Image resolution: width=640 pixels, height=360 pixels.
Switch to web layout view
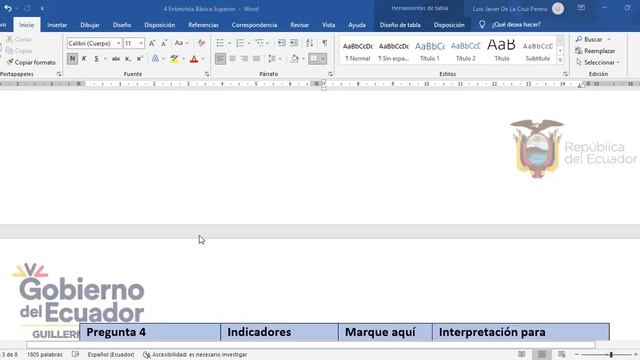tap(562, 354)
